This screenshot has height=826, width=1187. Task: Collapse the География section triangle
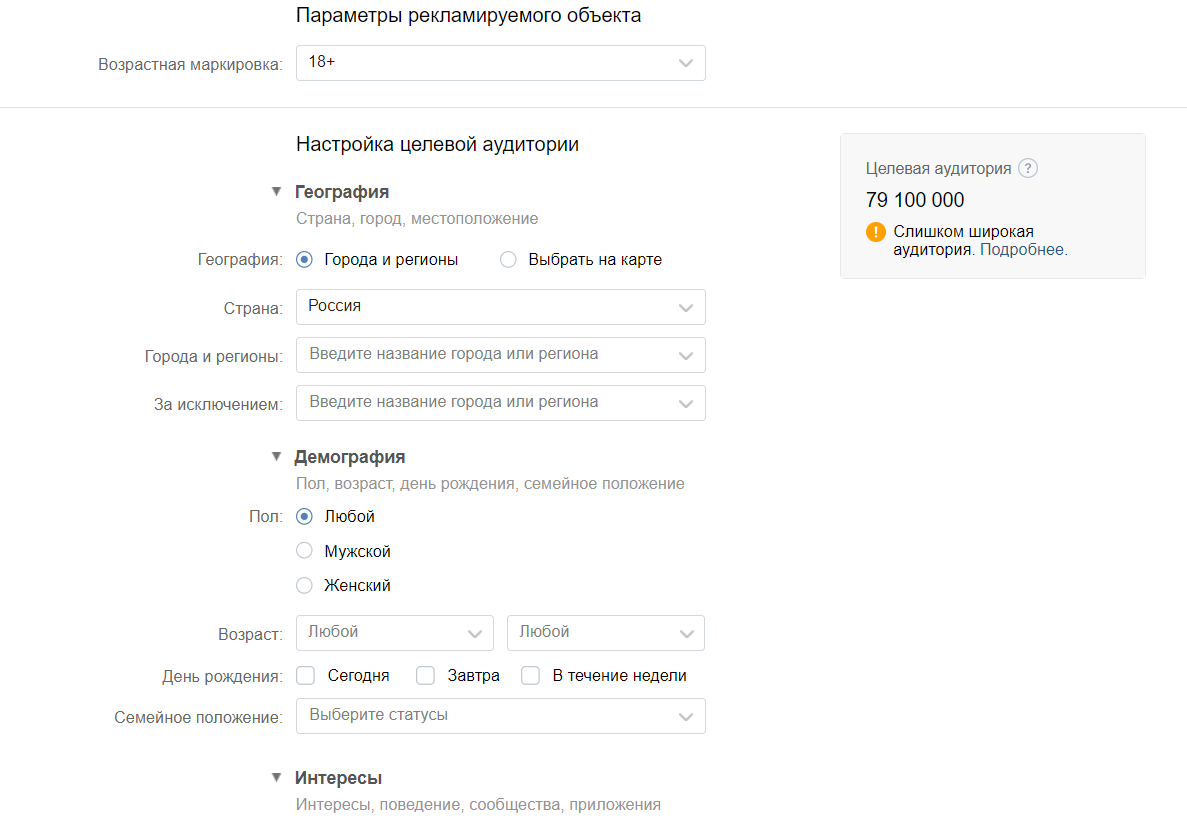[276, 191]
